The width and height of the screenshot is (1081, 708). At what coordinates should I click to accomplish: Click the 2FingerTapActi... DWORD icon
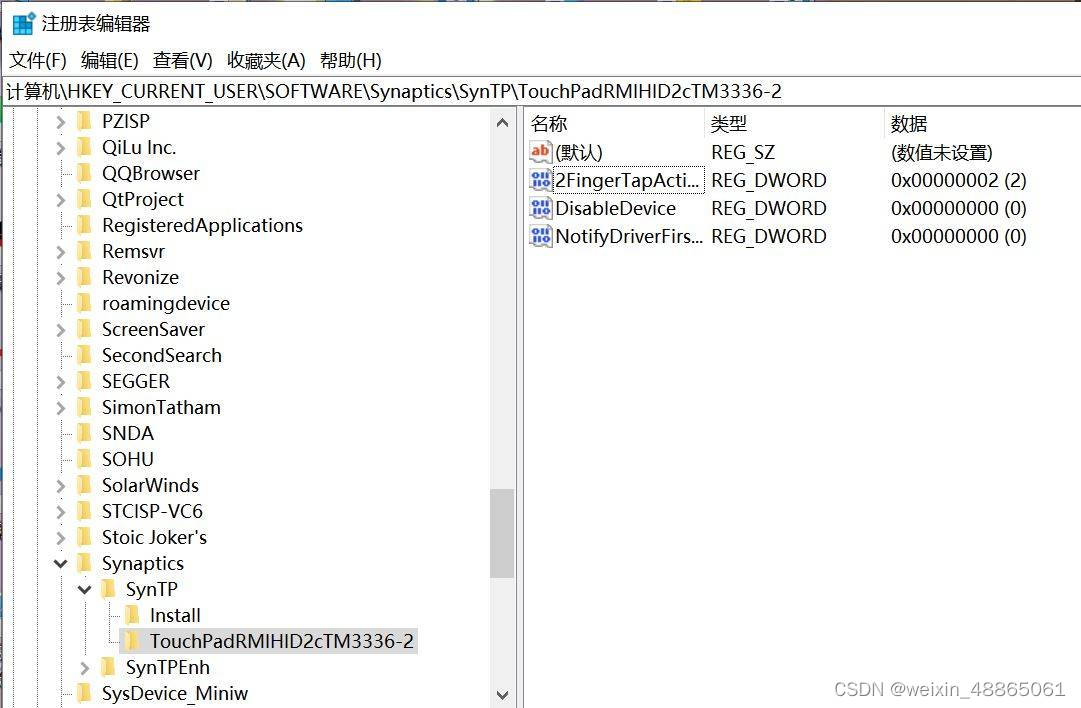click(x=540, y=180)
